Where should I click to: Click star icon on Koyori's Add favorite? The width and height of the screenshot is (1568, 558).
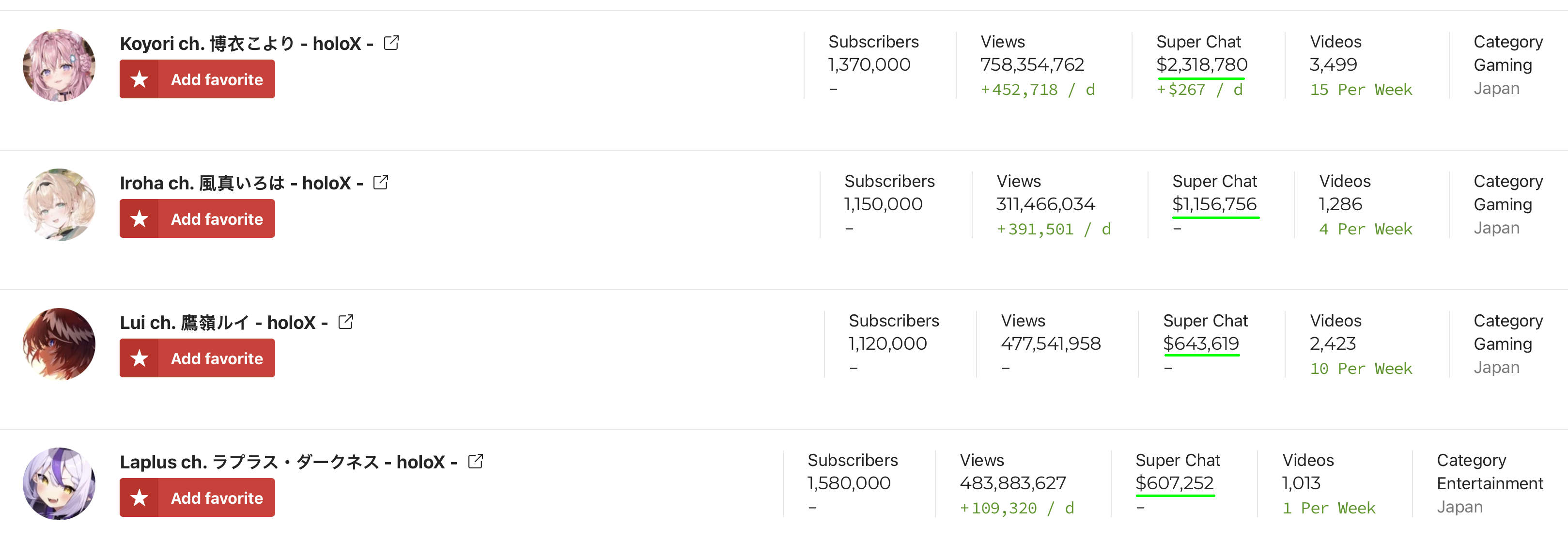[140, 79]
